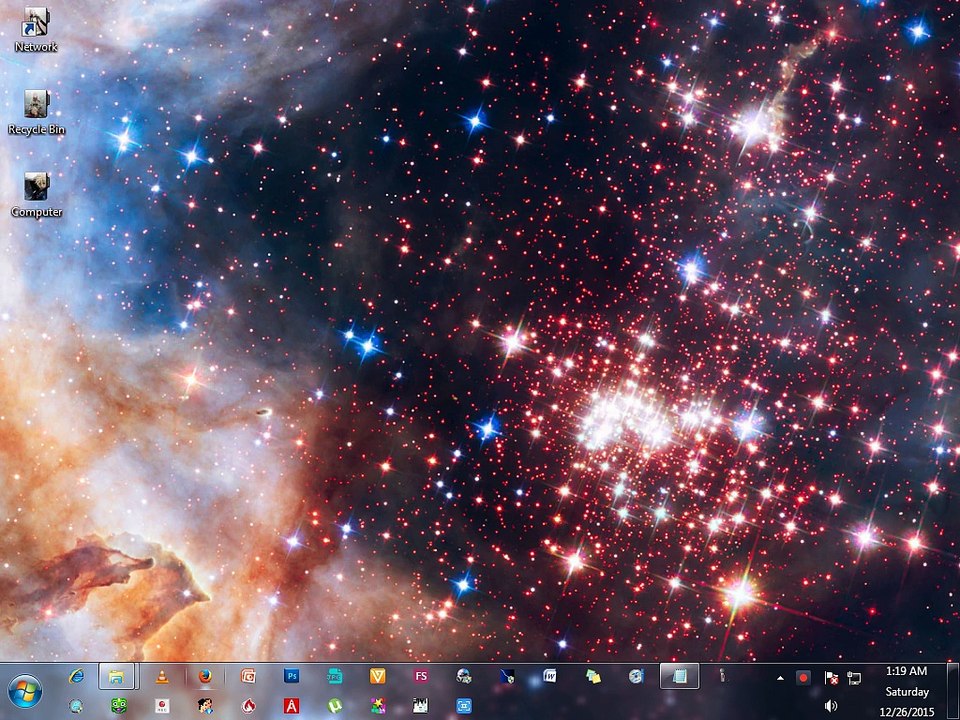Launch the orange V app icon

[378, 676]
